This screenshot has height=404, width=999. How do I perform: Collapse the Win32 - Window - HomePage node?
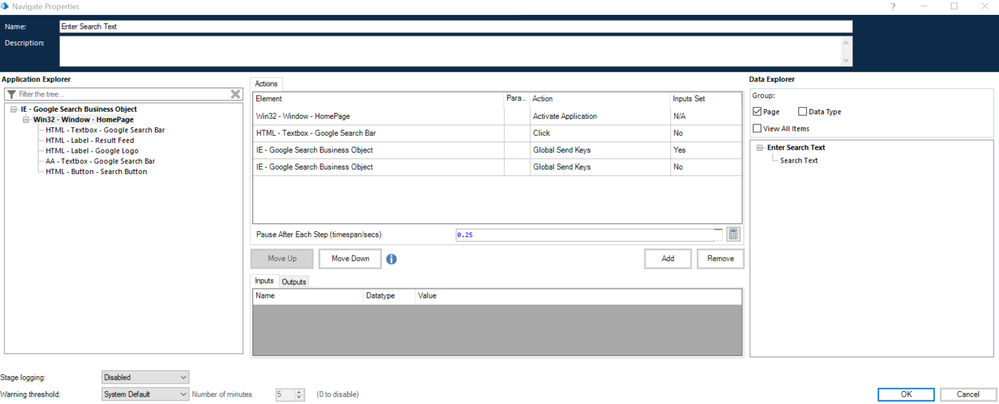(25, 120)
